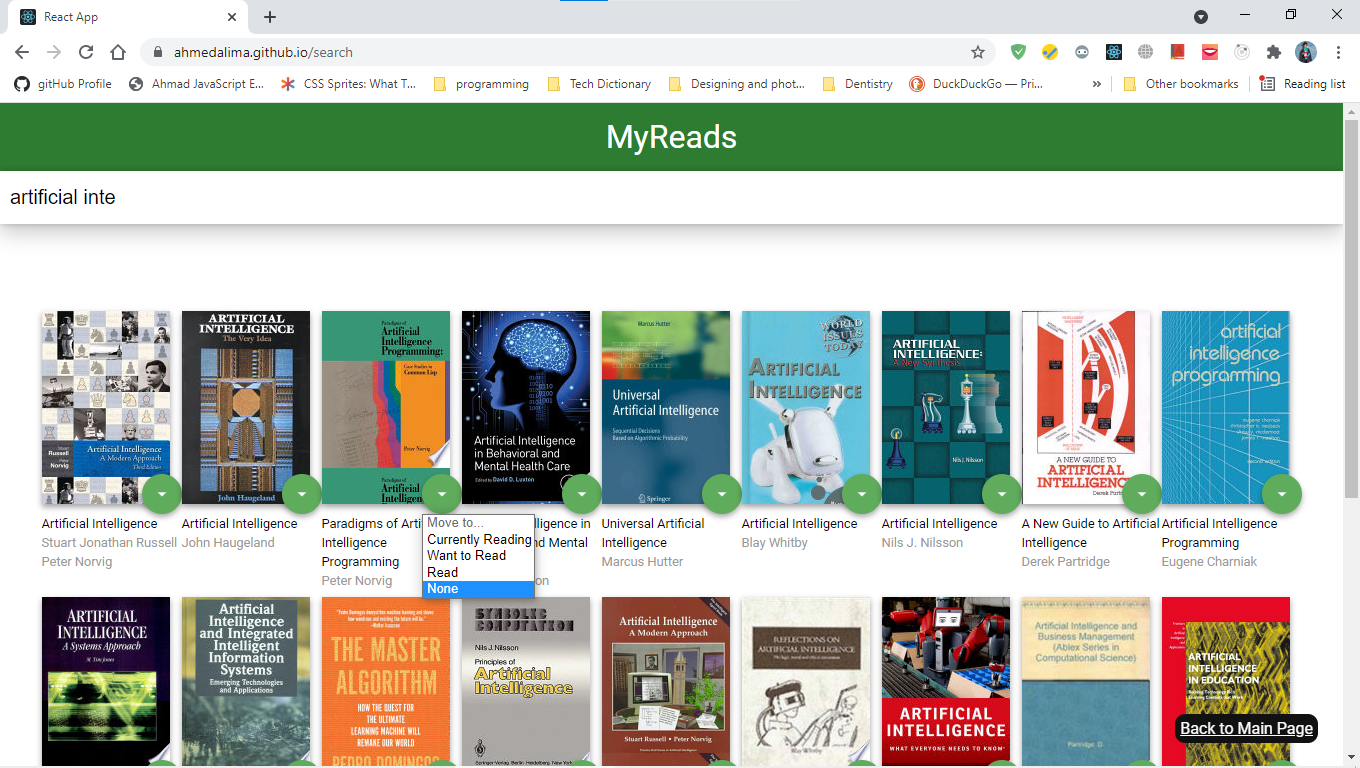Click the Master Algorithm book cover
Screen dimensions: 1360x768
pyautogui.click(x=386, y=682)
